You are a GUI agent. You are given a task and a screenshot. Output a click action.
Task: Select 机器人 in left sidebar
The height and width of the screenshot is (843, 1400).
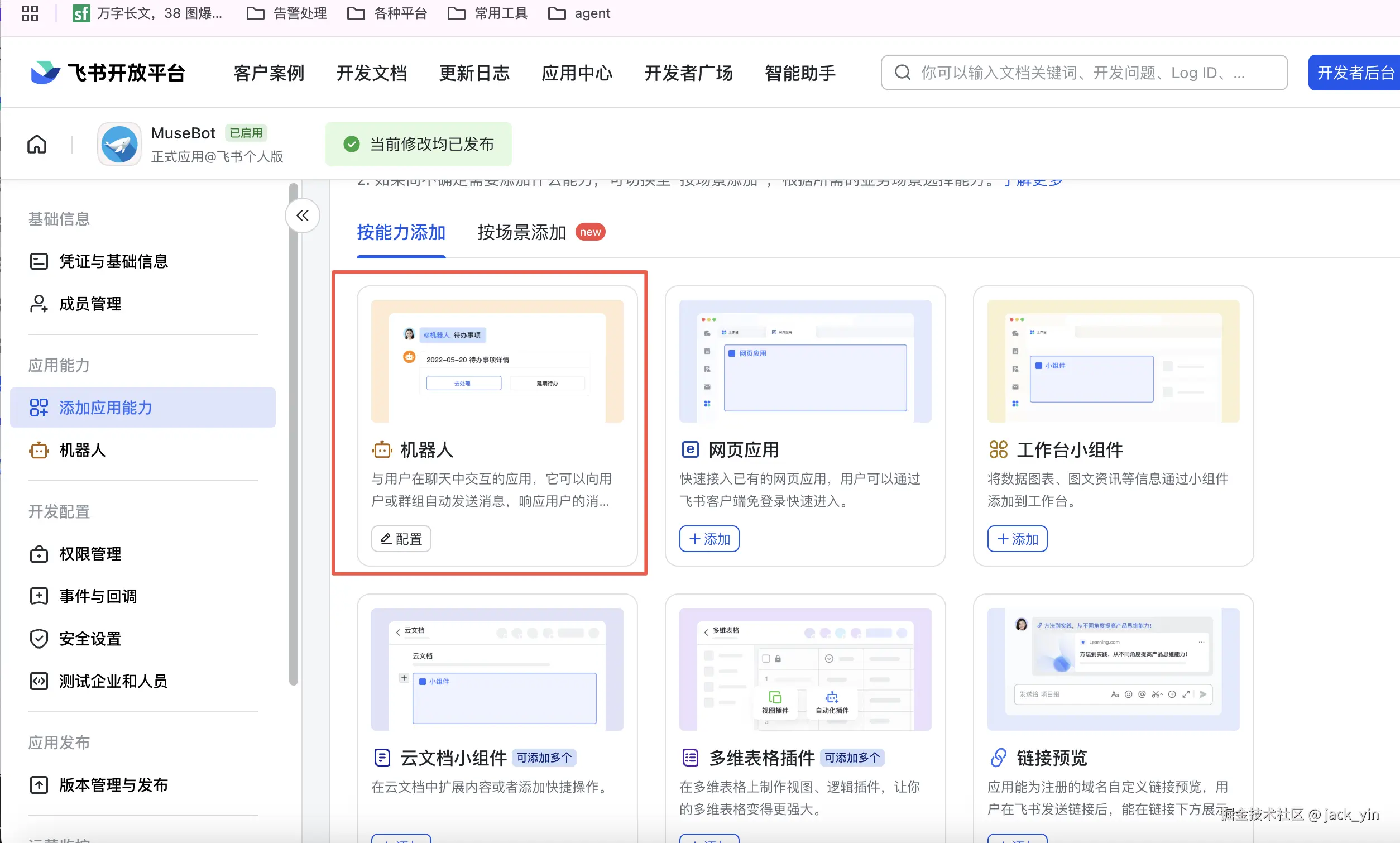coord(83,450)
